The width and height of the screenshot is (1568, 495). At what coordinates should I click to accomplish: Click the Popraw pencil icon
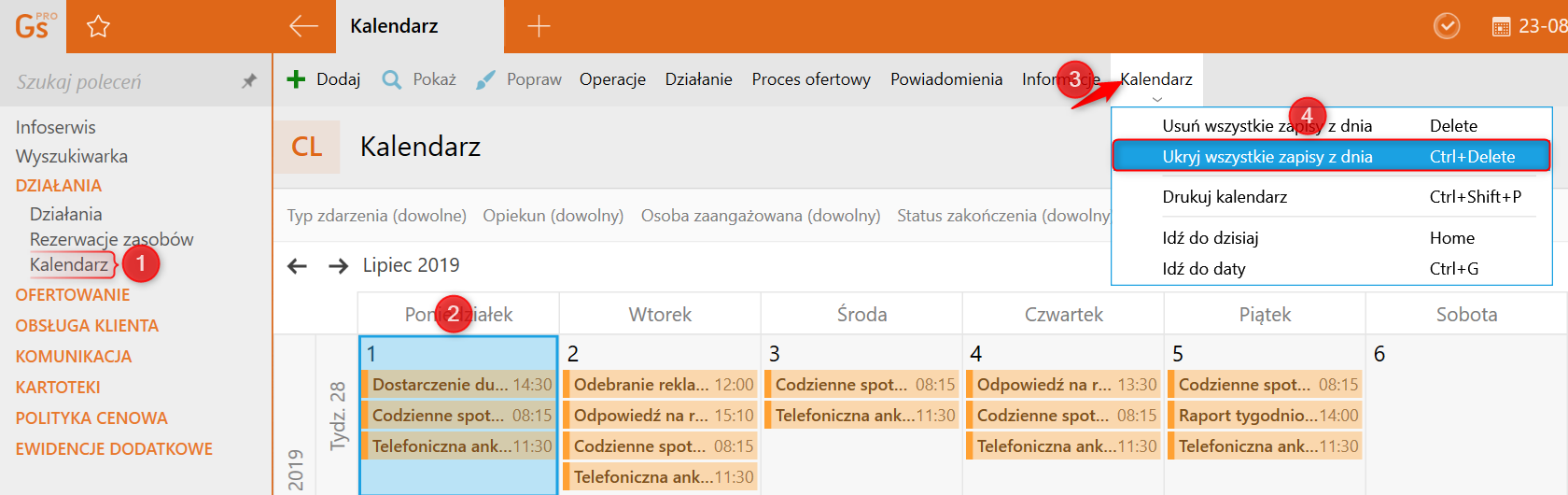(x=485, y=79)
